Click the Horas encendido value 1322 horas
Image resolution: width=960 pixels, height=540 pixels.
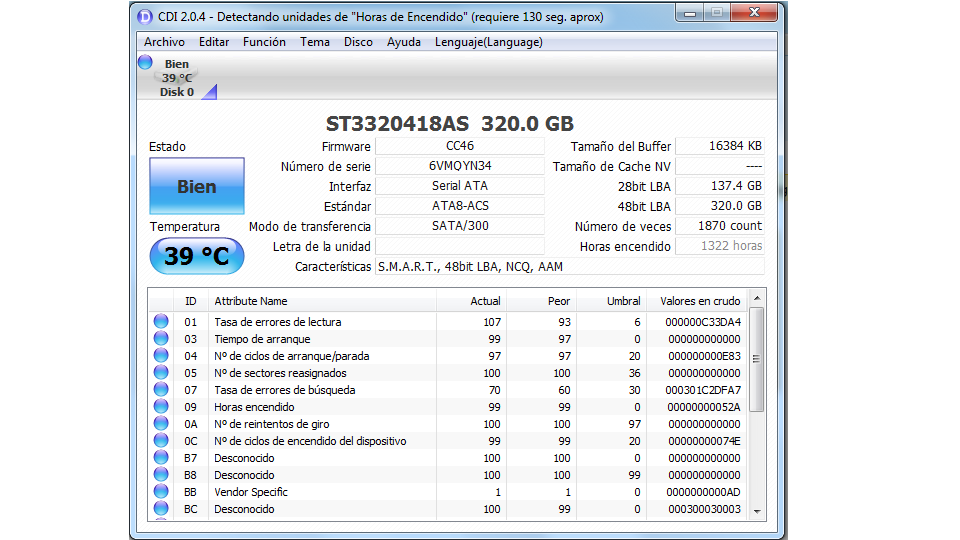pyautogui.click(x=719, y=246)
